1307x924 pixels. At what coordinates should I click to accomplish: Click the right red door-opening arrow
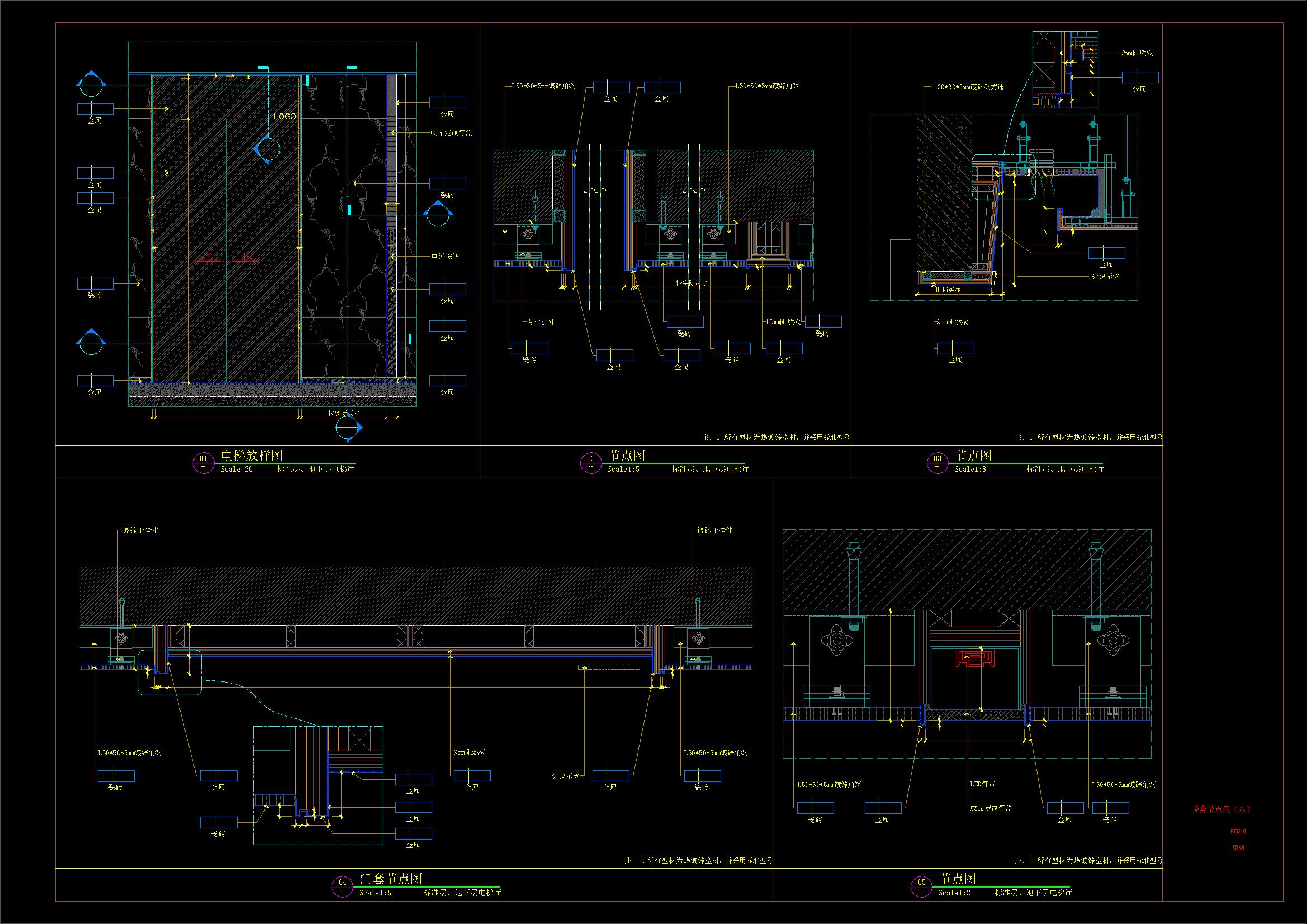245,258
